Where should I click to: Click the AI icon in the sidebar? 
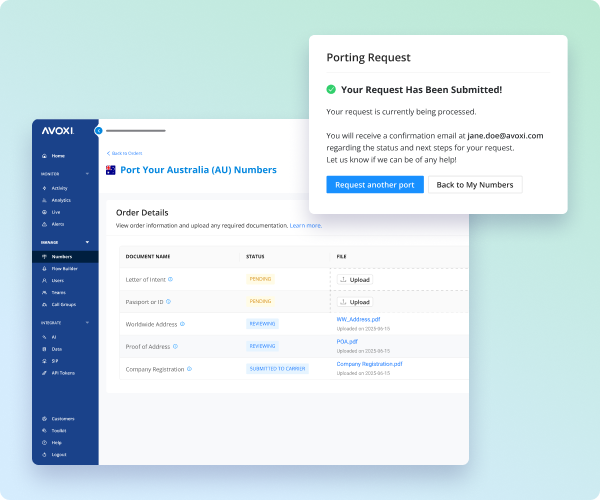pyautogui.click(x=44, y=337)
